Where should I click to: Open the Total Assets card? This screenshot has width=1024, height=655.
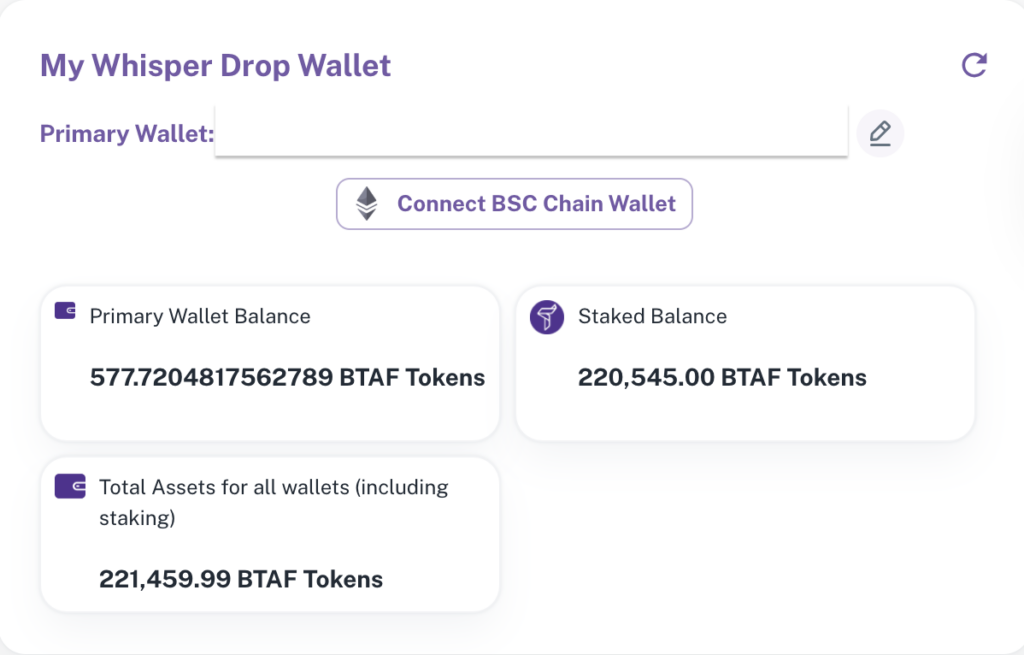pos(270,534)
